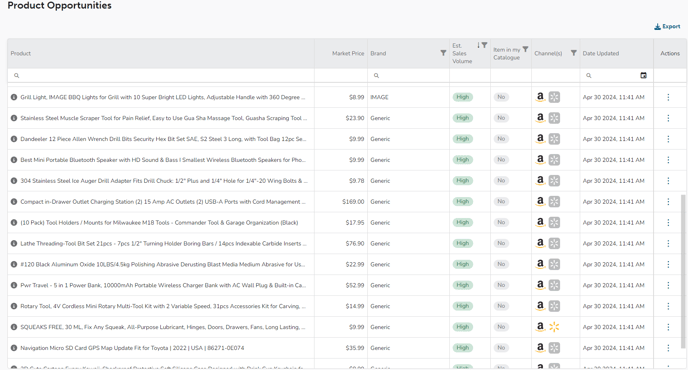Click High badge in Compact in-Drawer Outlet row
The width and height of the screenshot is (688, 370).
[462, 201]
